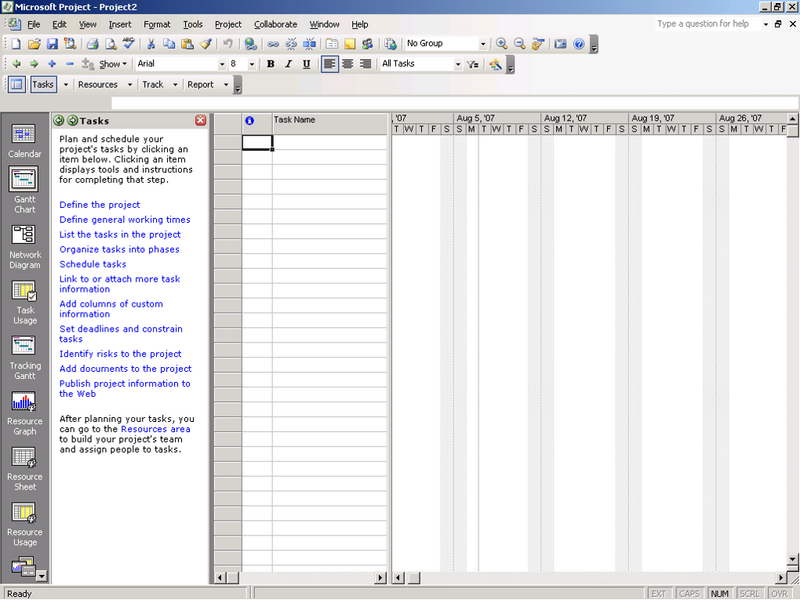The width and height of the screenshot is (800, 600).
Task: Open Print Preview icon
Action: point(110,44)
